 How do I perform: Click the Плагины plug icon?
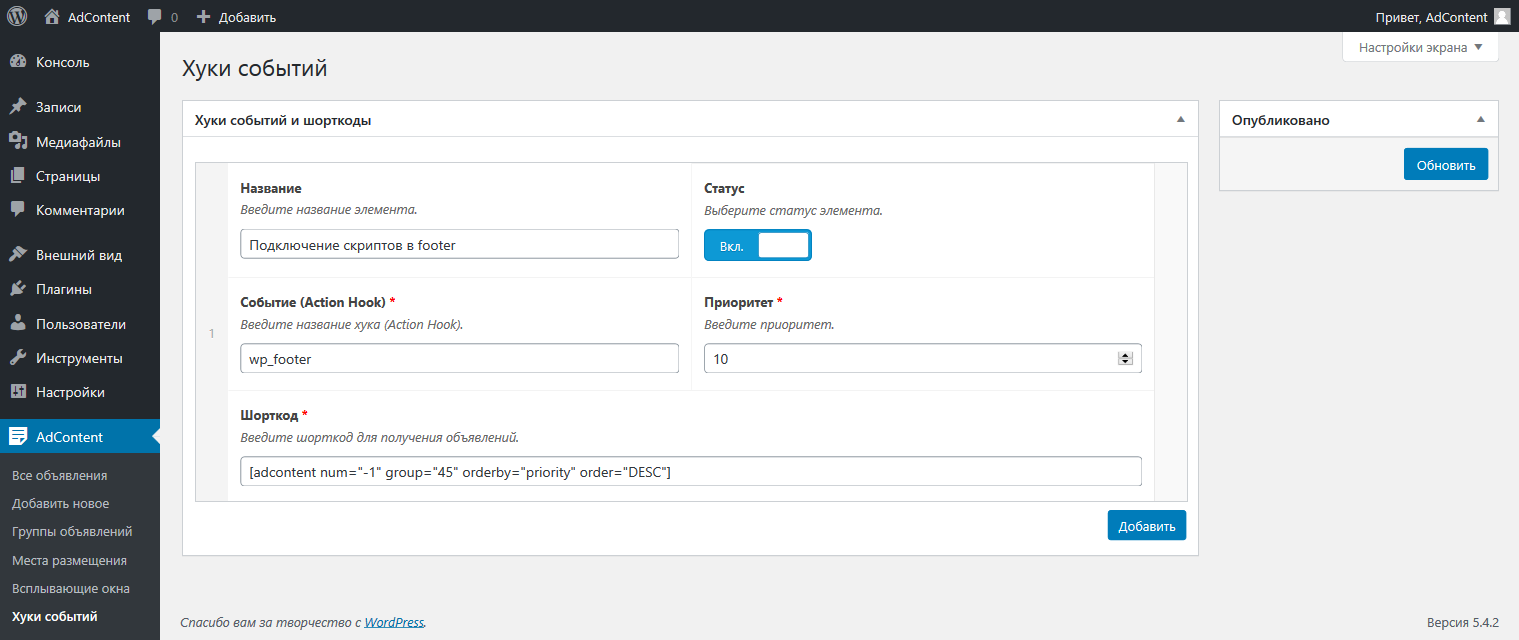(x=18, y=289)
